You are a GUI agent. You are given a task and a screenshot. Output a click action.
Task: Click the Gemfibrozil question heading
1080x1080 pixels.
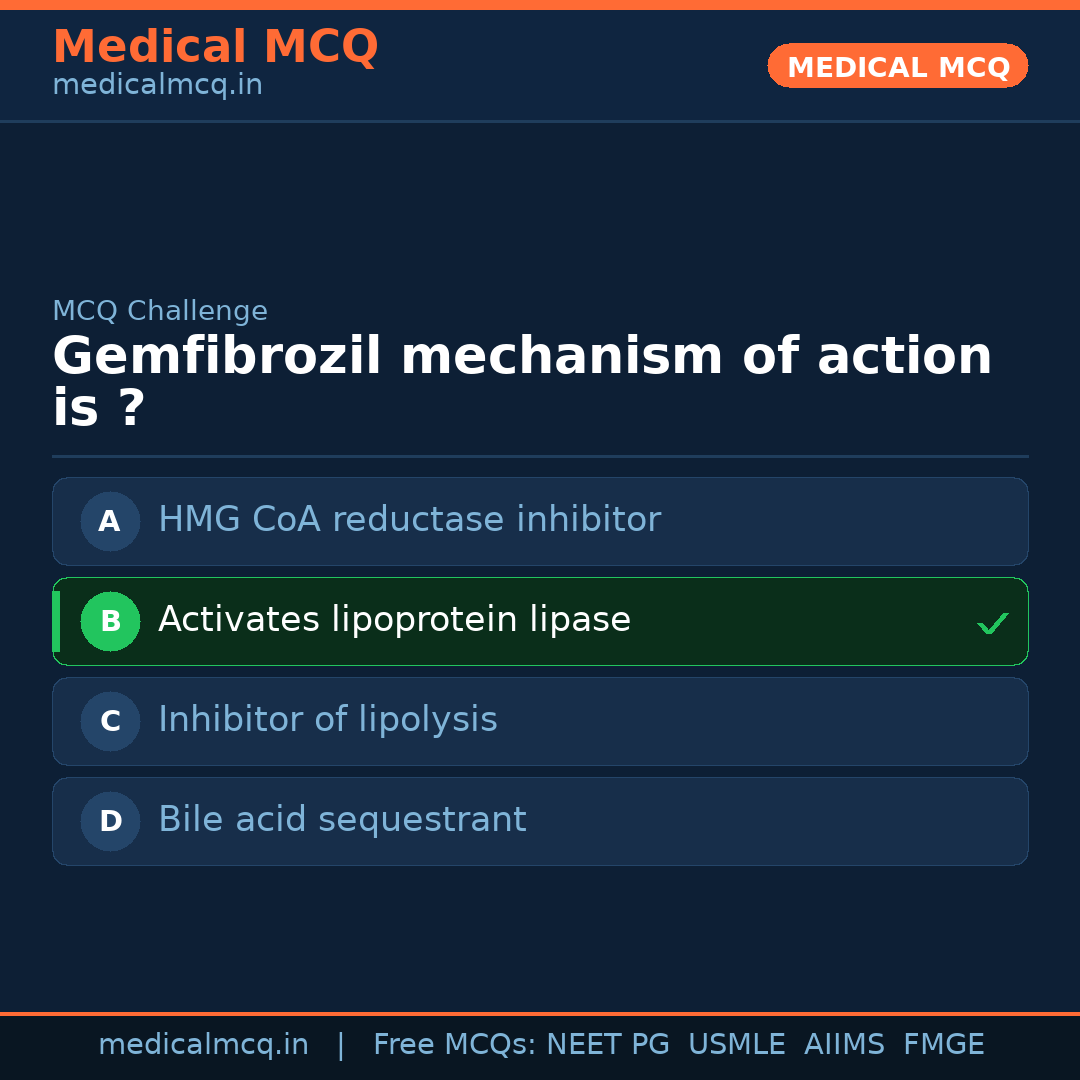(521, 382)
